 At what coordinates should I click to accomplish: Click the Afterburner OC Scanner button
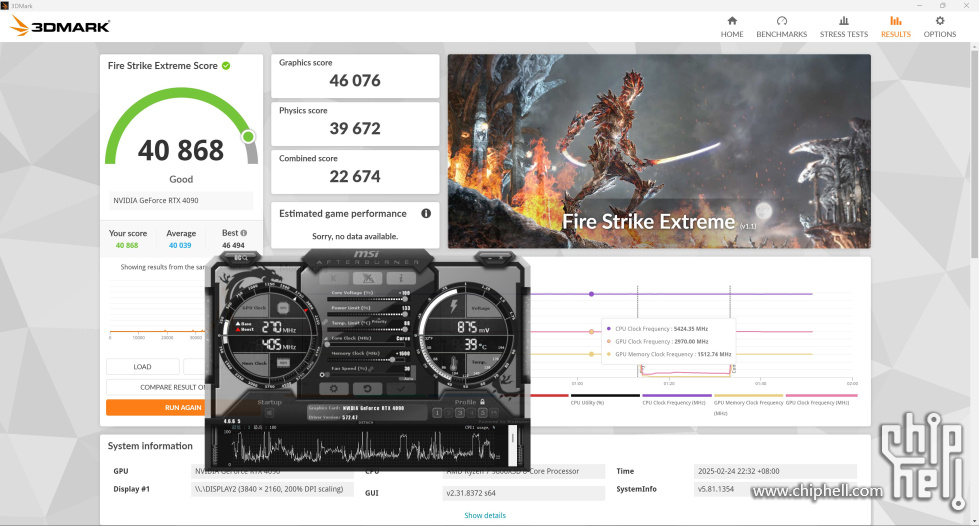click(241, 257)
